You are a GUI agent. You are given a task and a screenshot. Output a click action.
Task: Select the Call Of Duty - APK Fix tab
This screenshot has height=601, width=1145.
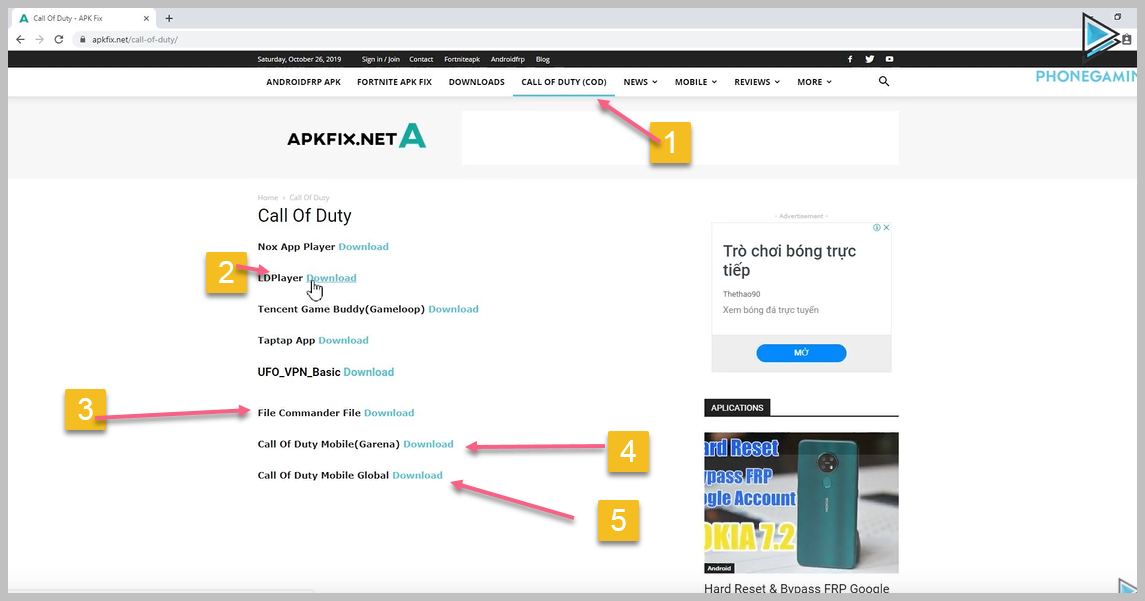(84, 18)
